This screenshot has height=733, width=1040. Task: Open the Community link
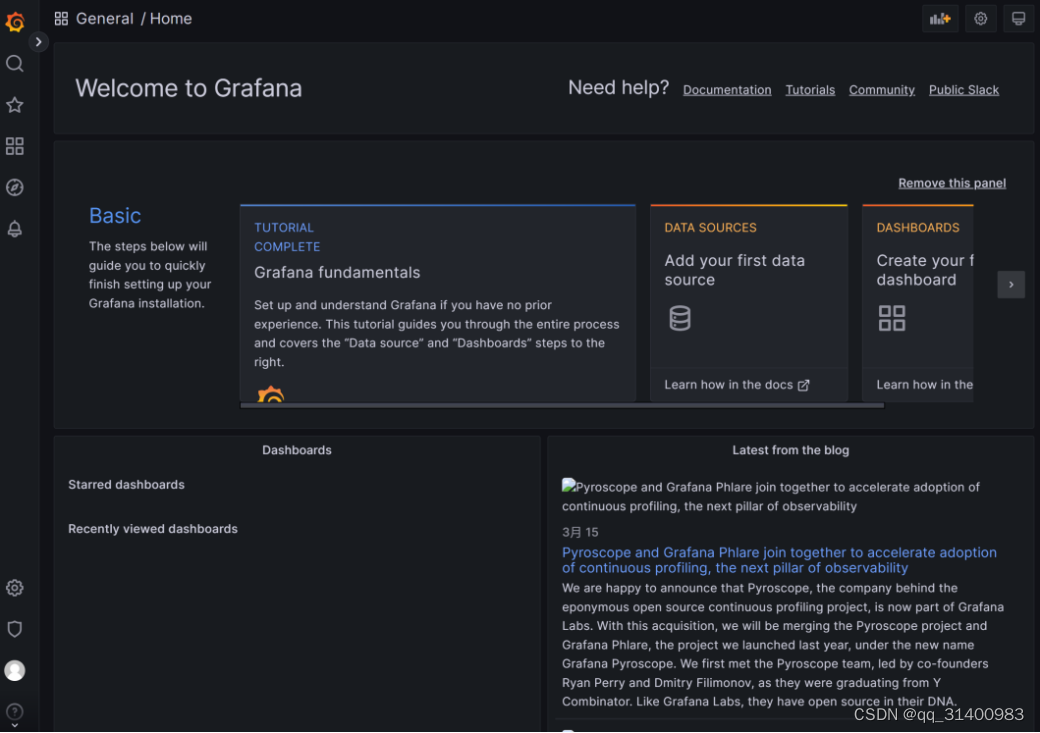[x=881, y=90]
